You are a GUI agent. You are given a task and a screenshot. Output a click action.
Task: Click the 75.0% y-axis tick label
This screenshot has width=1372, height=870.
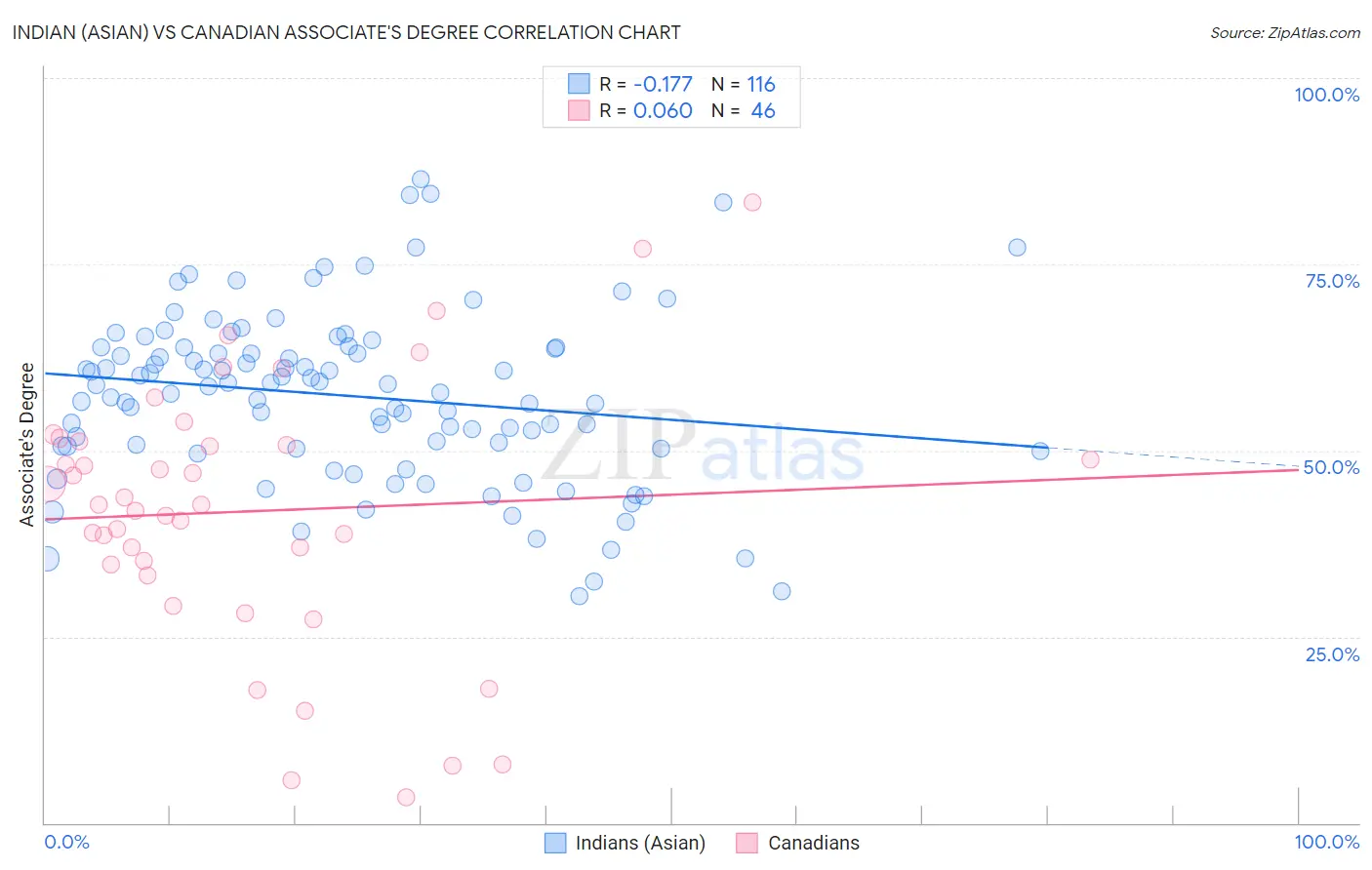pyautogui.click(x=1332, y=281)
